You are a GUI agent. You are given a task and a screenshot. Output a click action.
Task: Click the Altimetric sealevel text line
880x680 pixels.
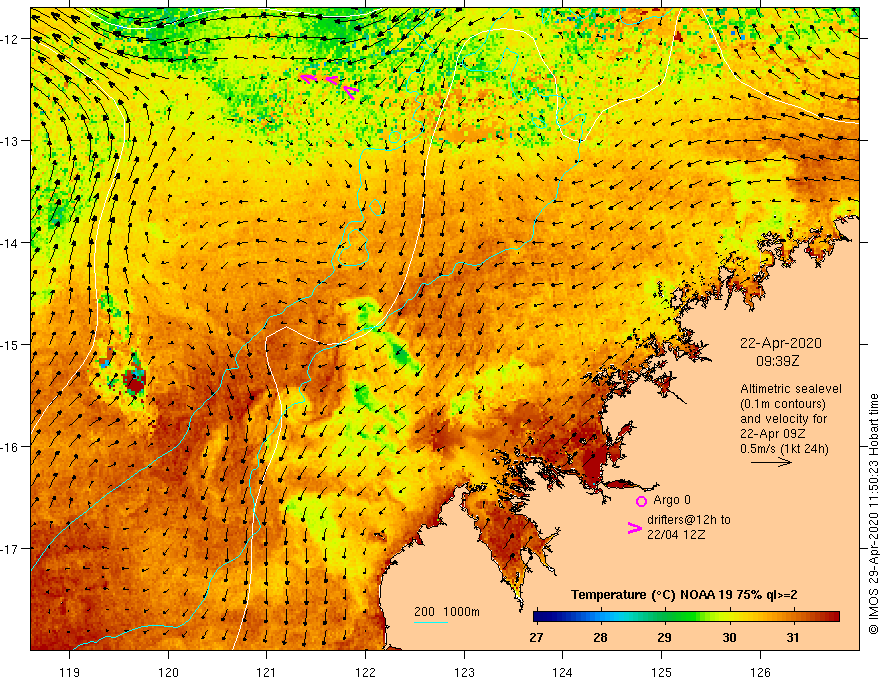[791, 389]
